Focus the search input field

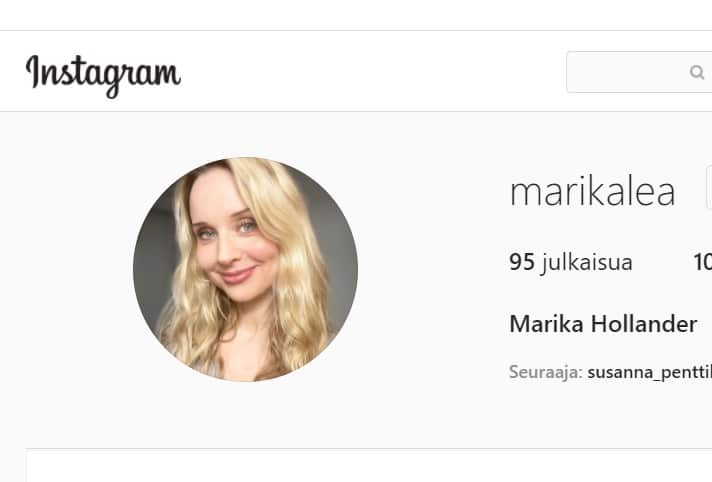(639, 72)
